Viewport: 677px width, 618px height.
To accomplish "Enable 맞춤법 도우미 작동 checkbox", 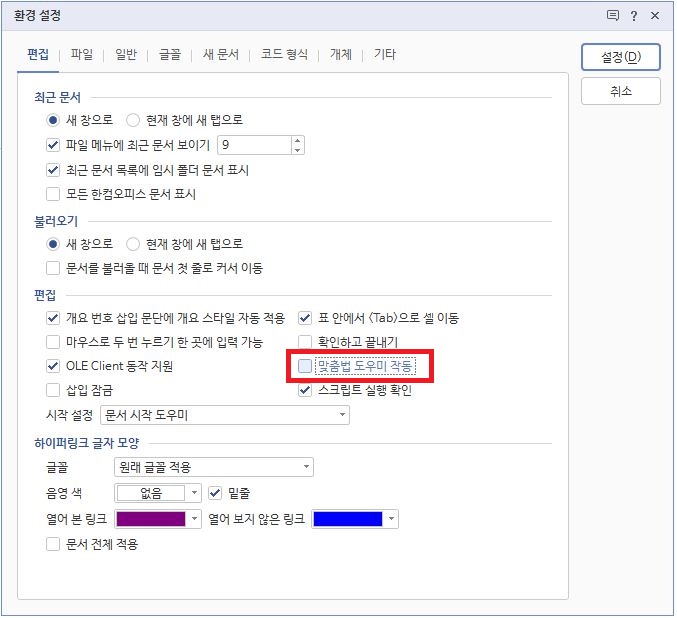I will click(x=305, y=366).
